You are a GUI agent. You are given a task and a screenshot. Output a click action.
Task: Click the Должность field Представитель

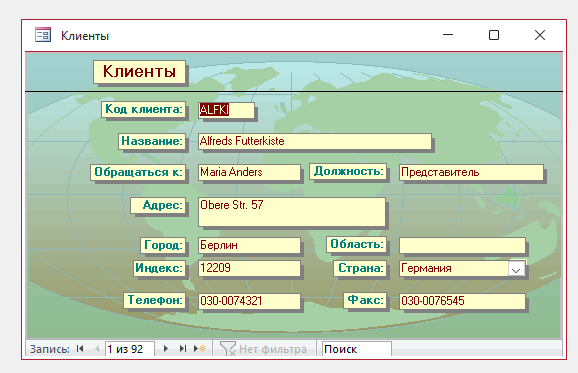(x=471, y=172)
